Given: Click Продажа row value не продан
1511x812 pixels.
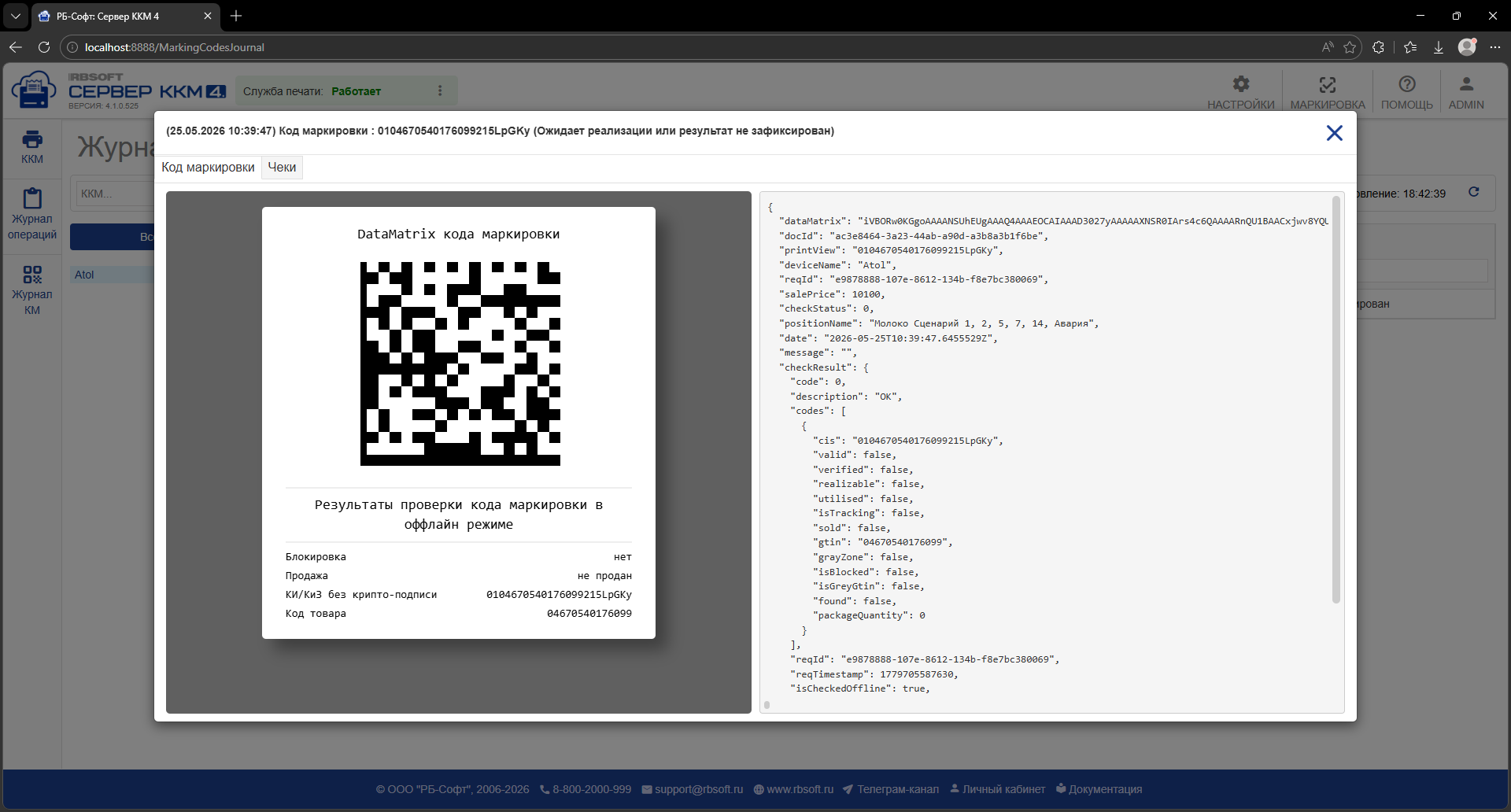Looking at the screenshot, I should click(x=604, y=576).
